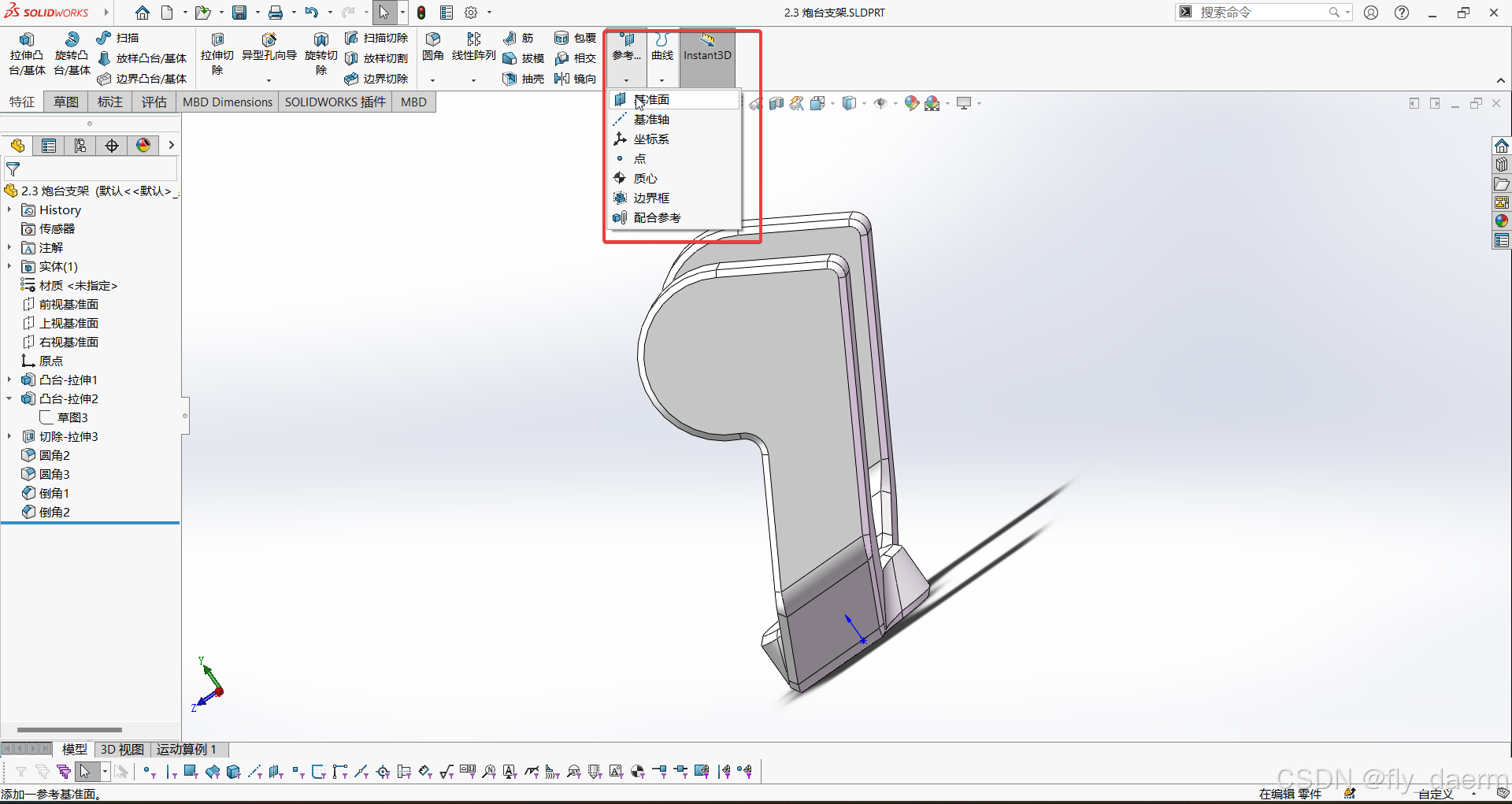Open the DimXpertManager tab
Screen dimensions: 1512x804
point(112,146)
